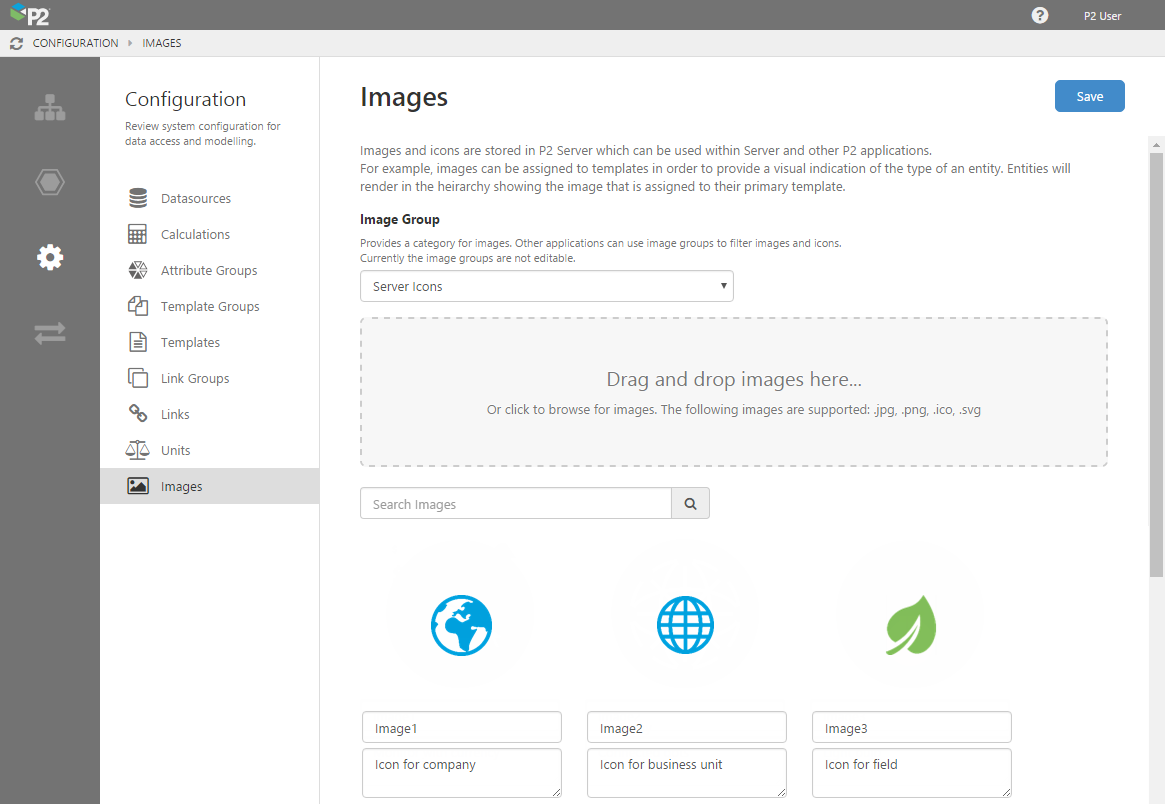This screenshot has width=1165, height=804.
Task: Open the Server Icons image group dropdown
Action: (x=546, y=286)
